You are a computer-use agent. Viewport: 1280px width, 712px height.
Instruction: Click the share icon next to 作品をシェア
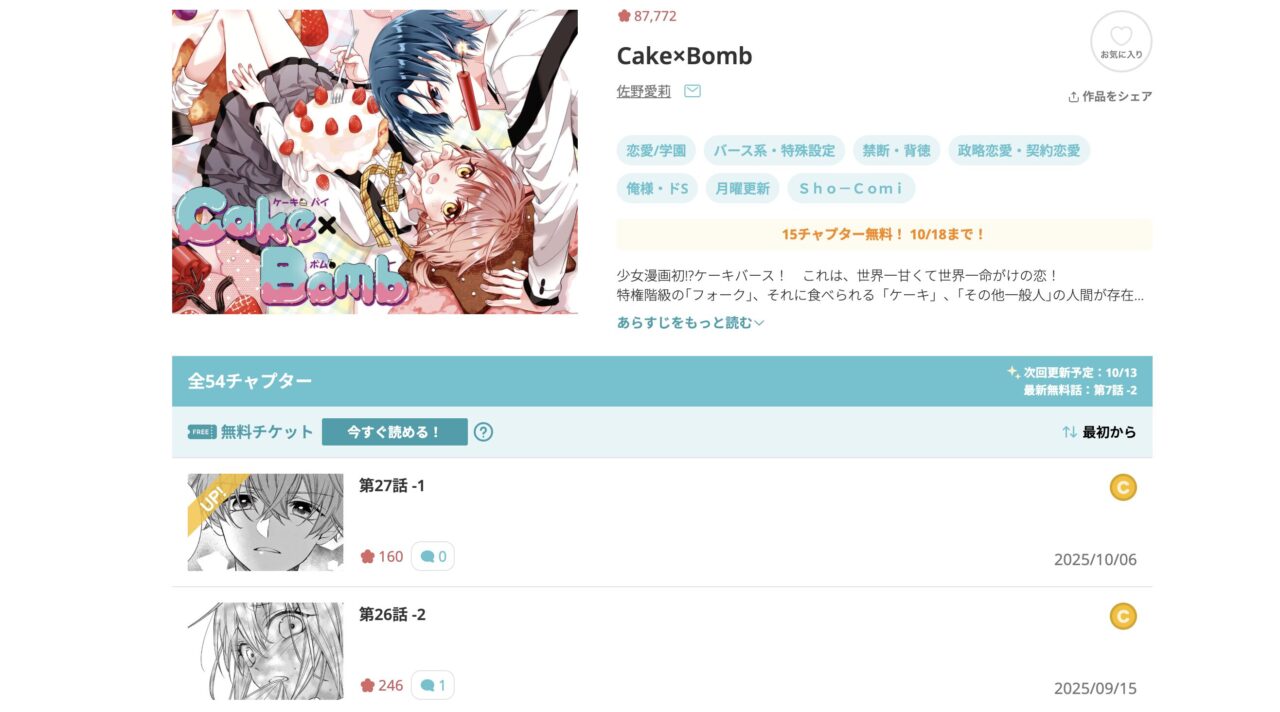(x=1073, y=97)
